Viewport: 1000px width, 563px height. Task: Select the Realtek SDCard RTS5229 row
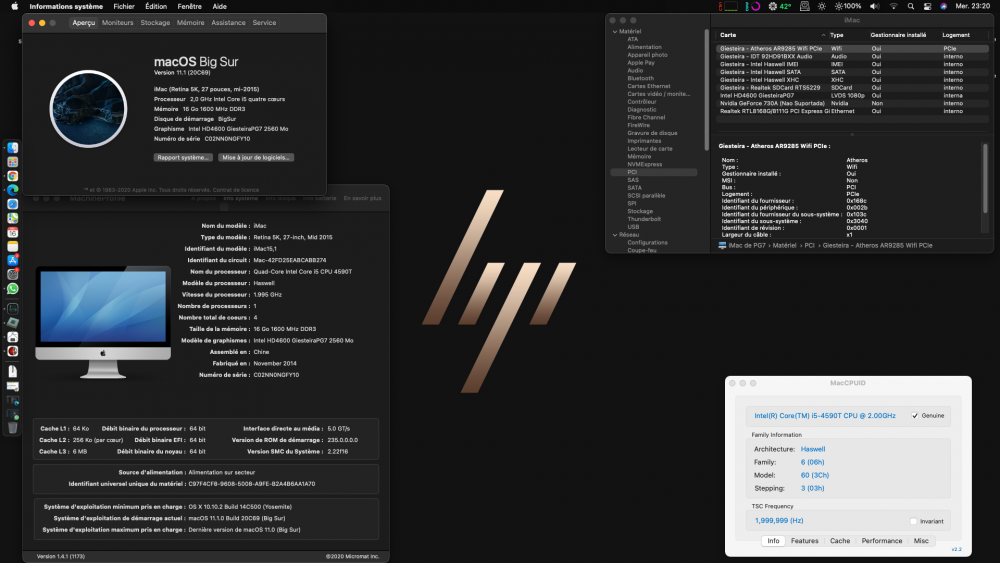point(852,87)
